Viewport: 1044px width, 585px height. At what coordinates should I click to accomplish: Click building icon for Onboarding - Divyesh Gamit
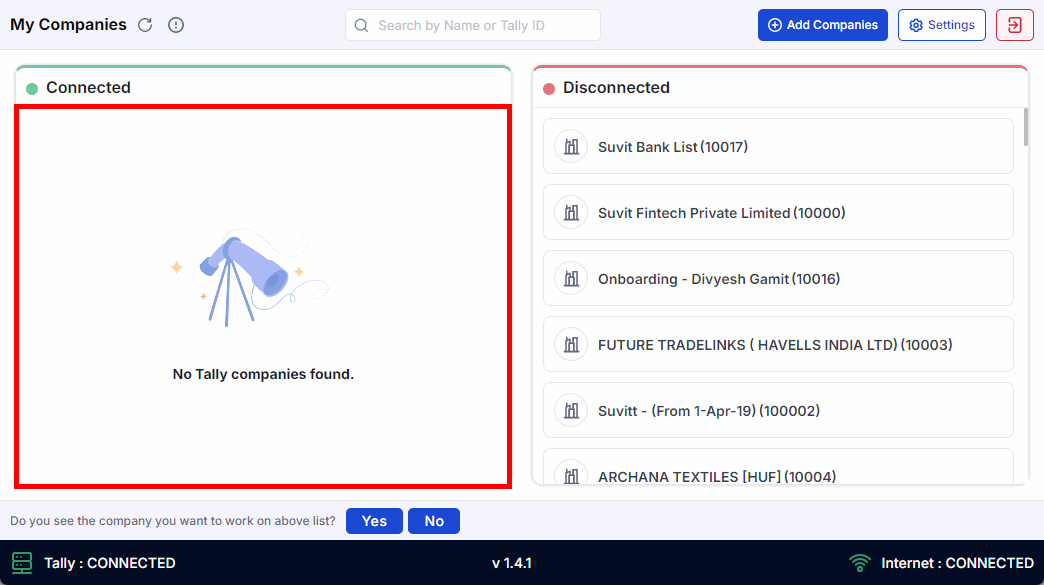click(571, 278)
